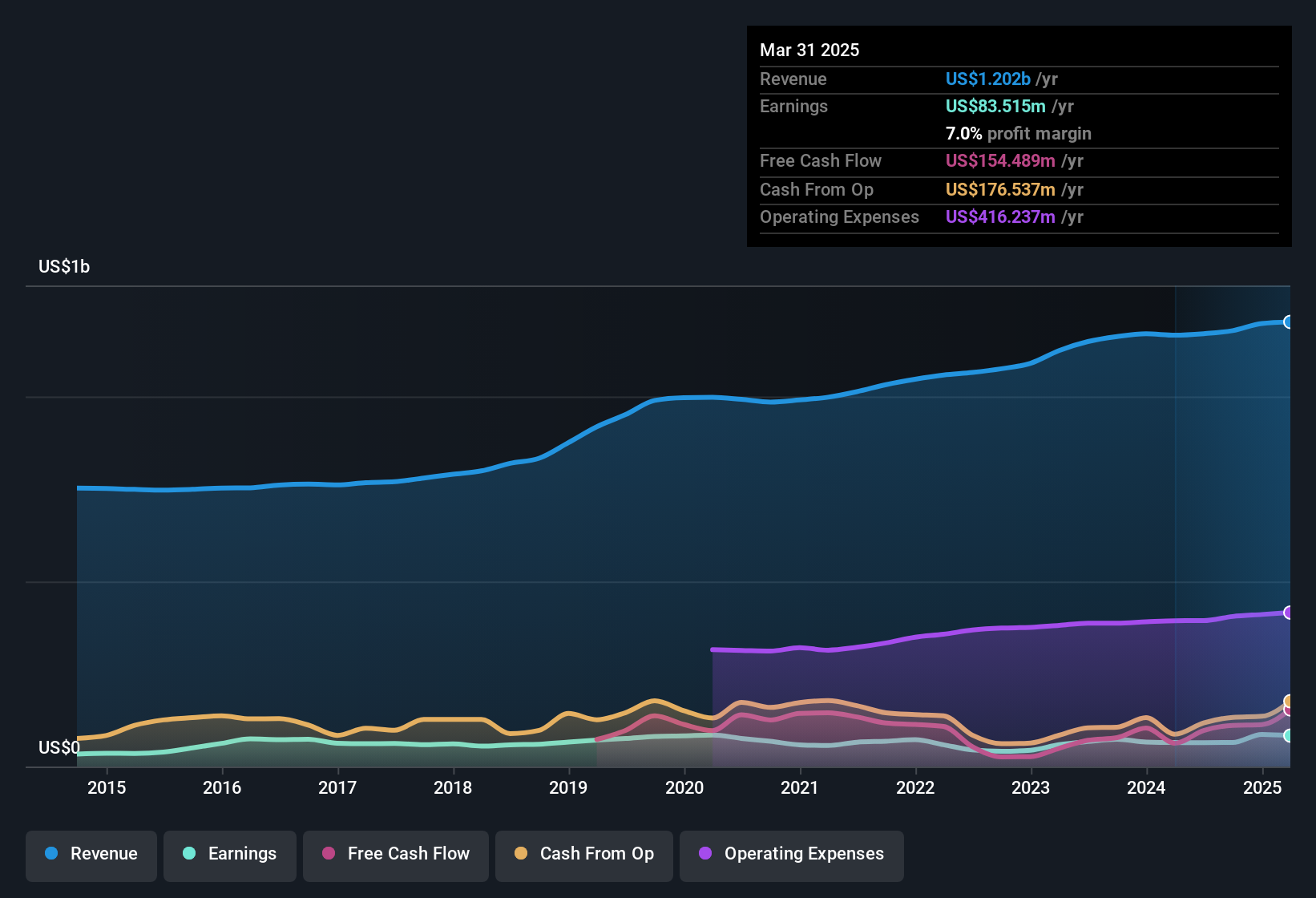The image size is (1316, 898).
Task: Click the 2015 x-axis label
Action: coord(107,787)
